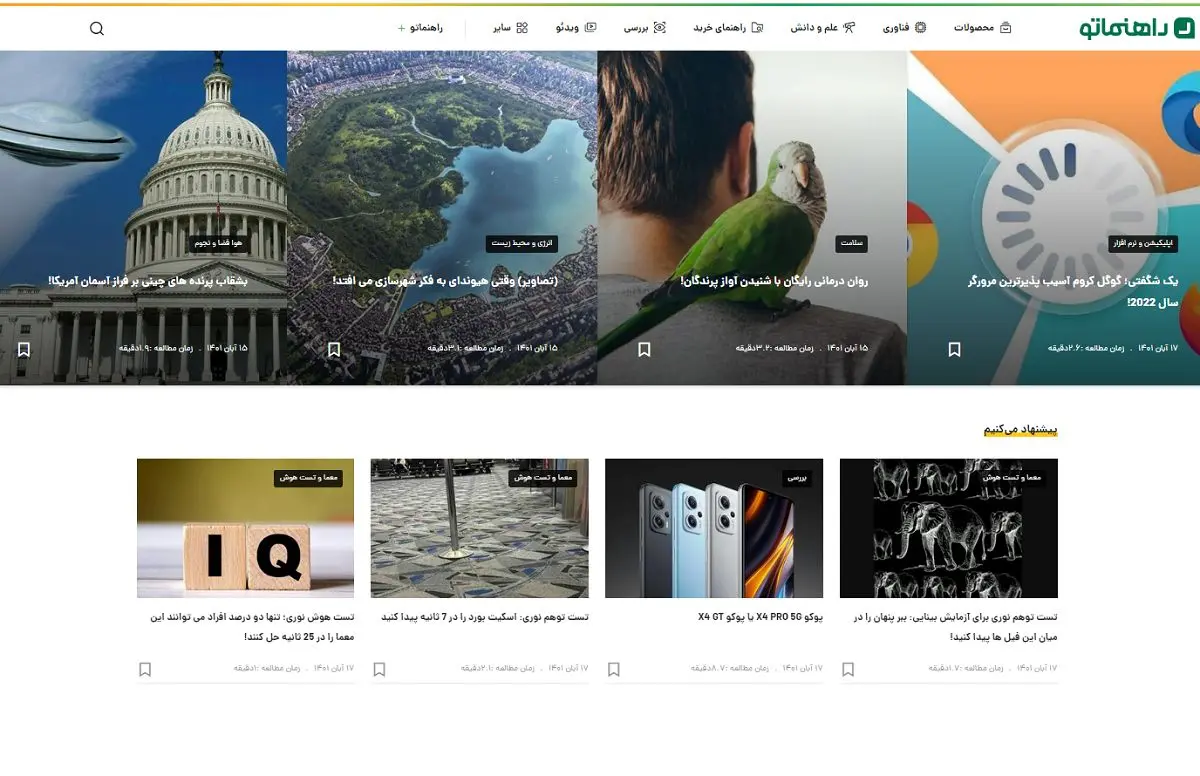The image size is (1200, 776).
Task: Open the تست هوش نوری puzzle title
Action: [252, 627]
